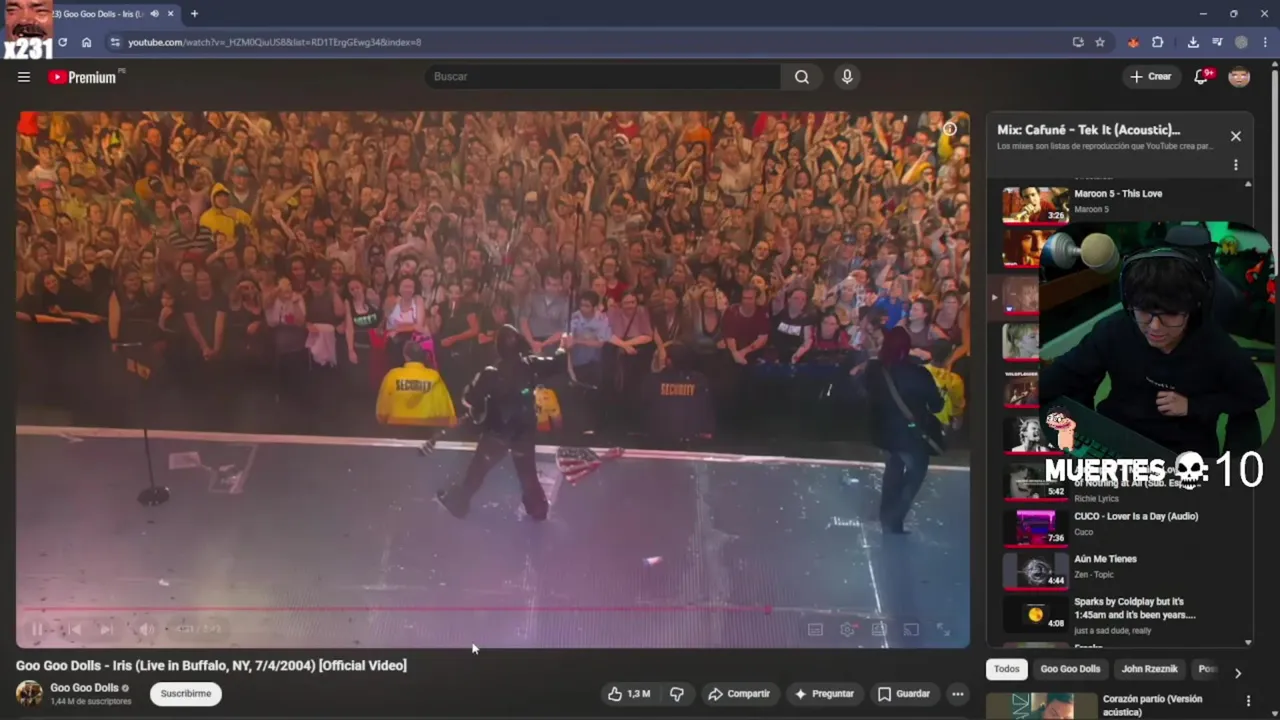Screen dimensions: 1280x720
Task: Open the browser profile avatar
Action: tap(1241, 42)
